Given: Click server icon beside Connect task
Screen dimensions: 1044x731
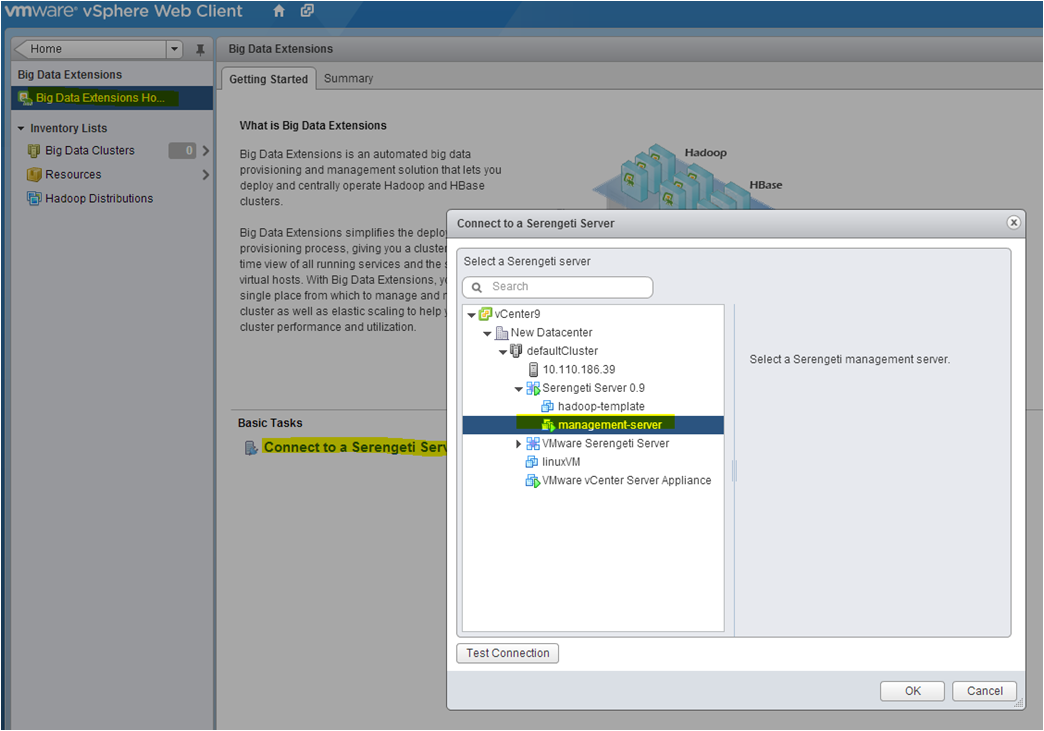Looking at the screenshot, I should coord(250,447).
